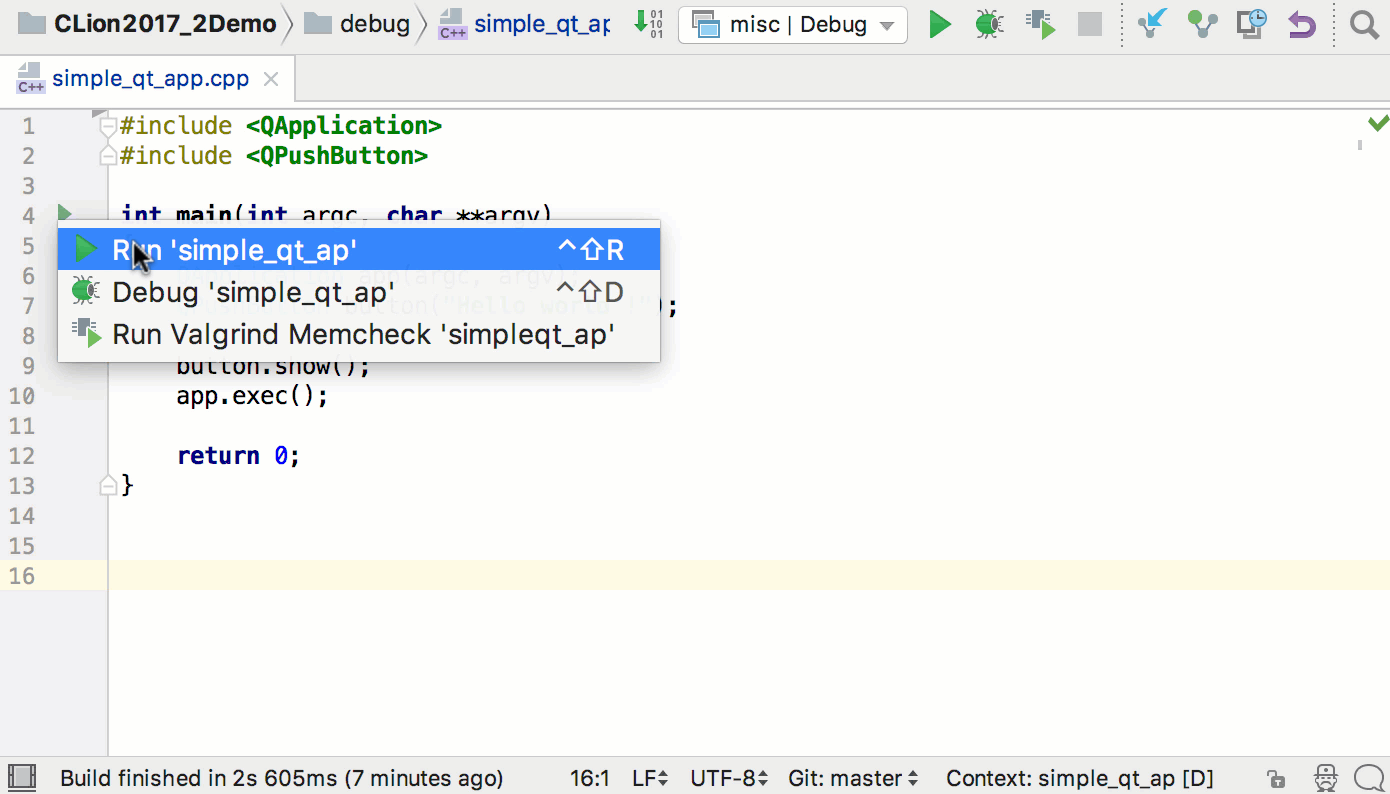Toggle tool windows icon in status bar
Image resolution: width=1390 pixels, height=794 pixels.
[x=21, y=777]
